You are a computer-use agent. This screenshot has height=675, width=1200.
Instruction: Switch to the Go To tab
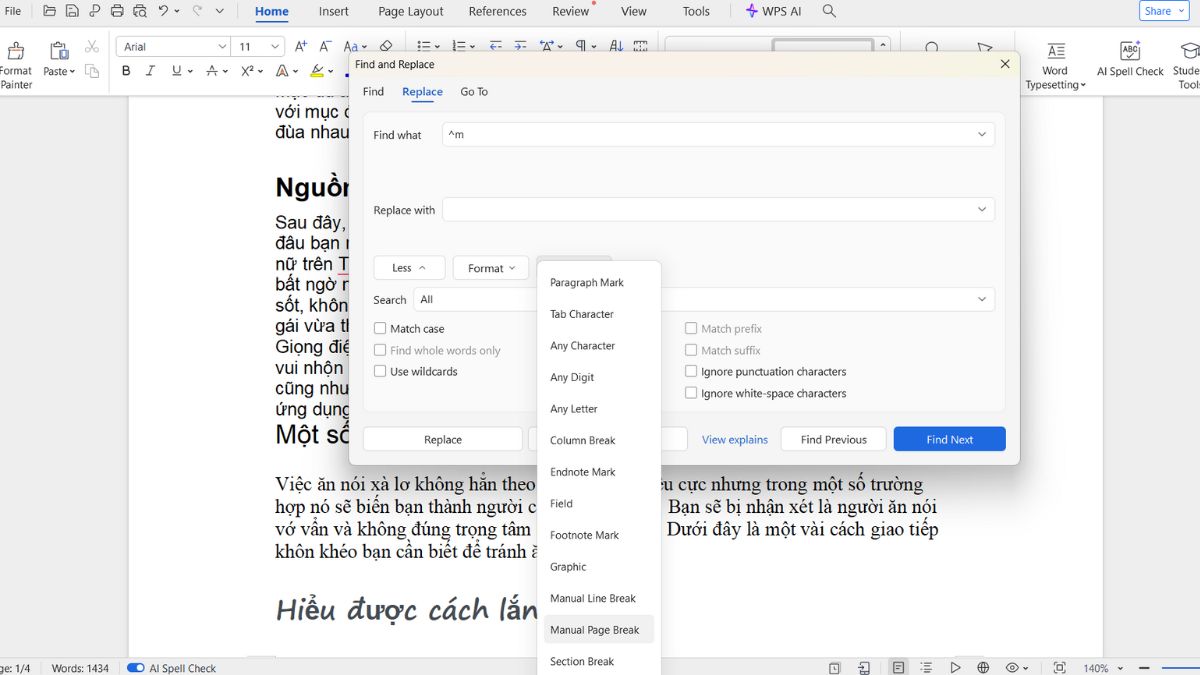pyautogui.click(x=474, y=91)
